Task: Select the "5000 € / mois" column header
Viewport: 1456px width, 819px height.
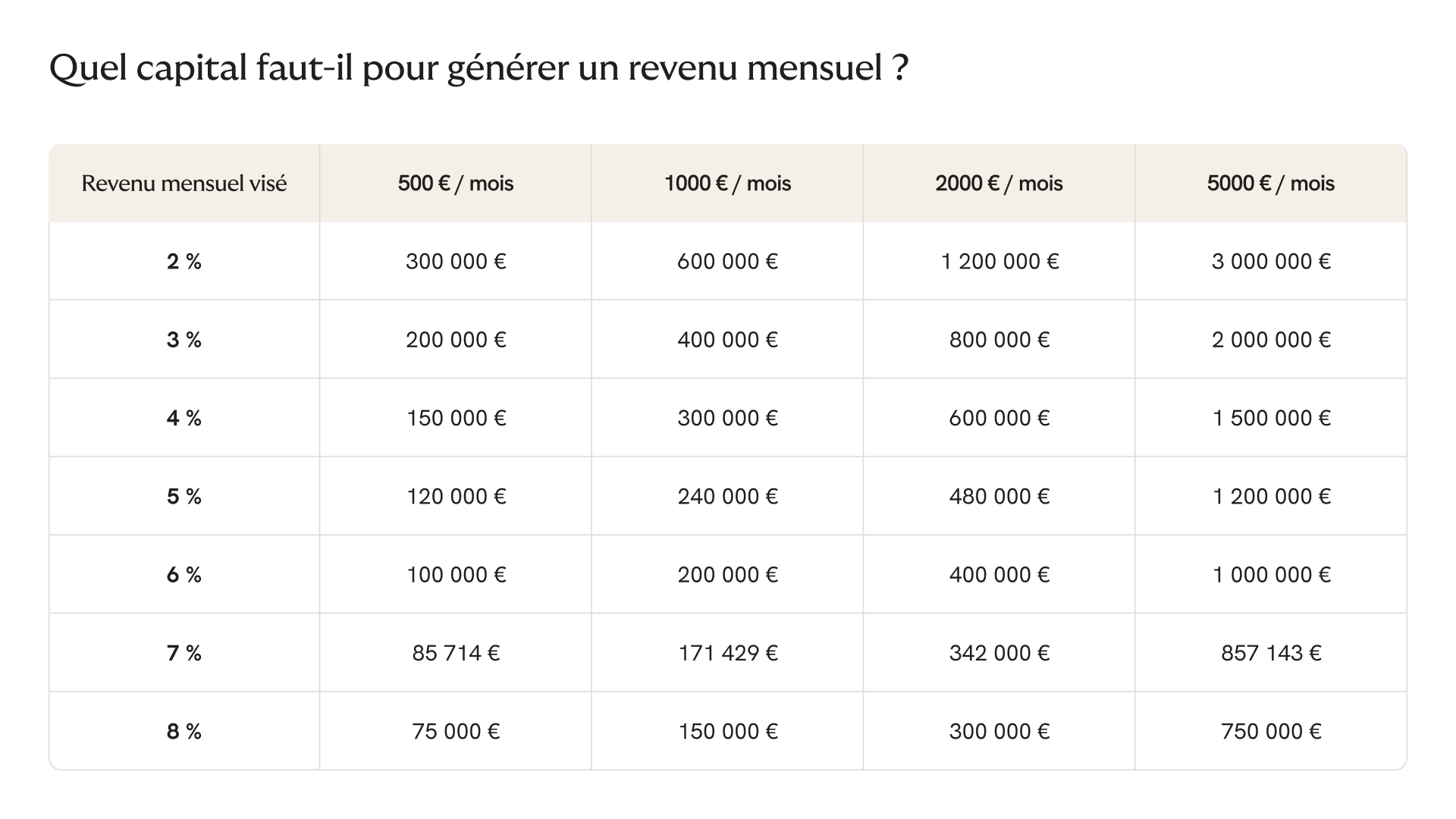Action: (1270, 184)
